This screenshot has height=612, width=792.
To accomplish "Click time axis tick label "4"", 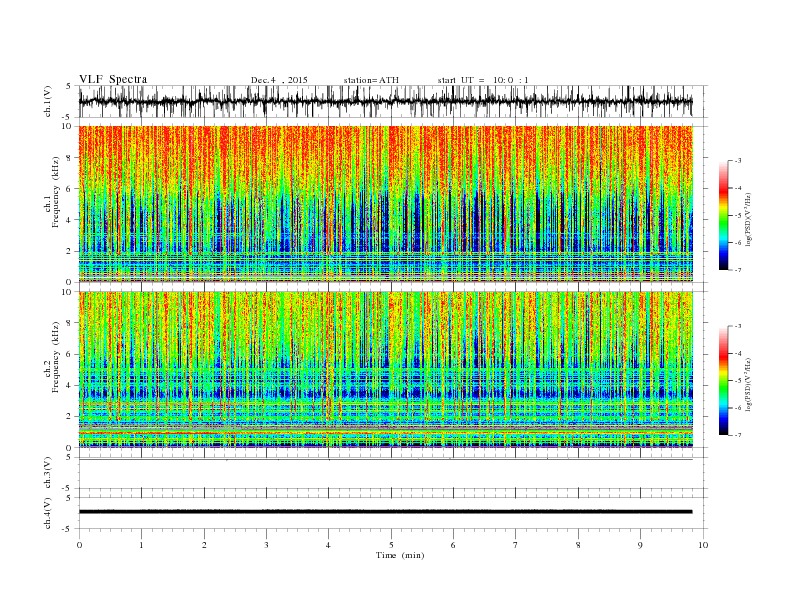I will (x=328, y=545).
